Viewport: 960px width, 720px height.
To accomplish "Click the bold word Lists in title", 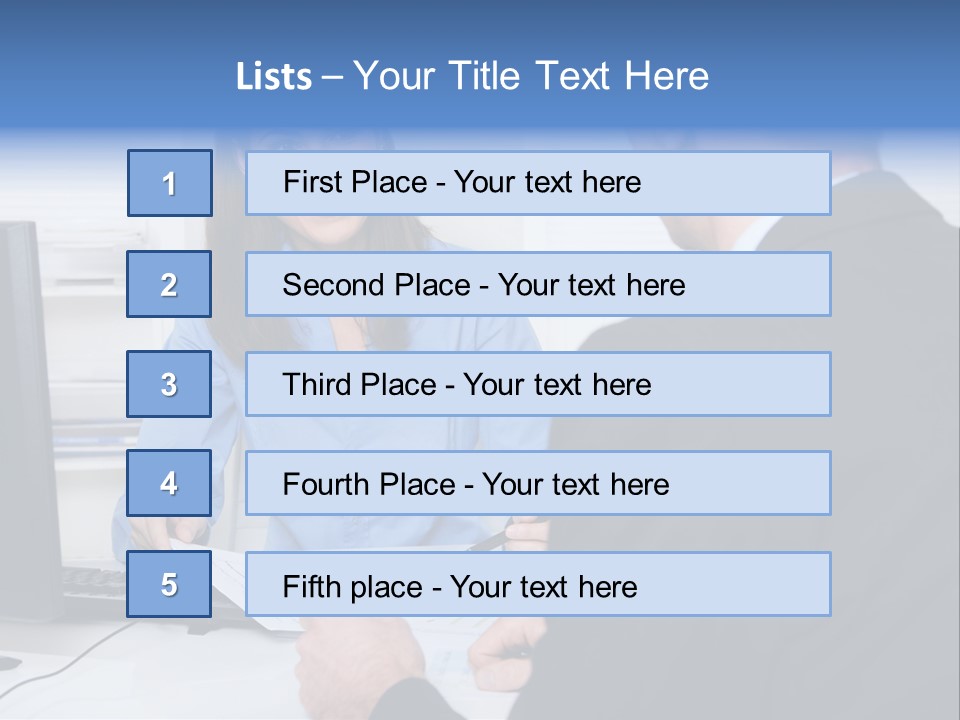I will [x=274, y=76].
